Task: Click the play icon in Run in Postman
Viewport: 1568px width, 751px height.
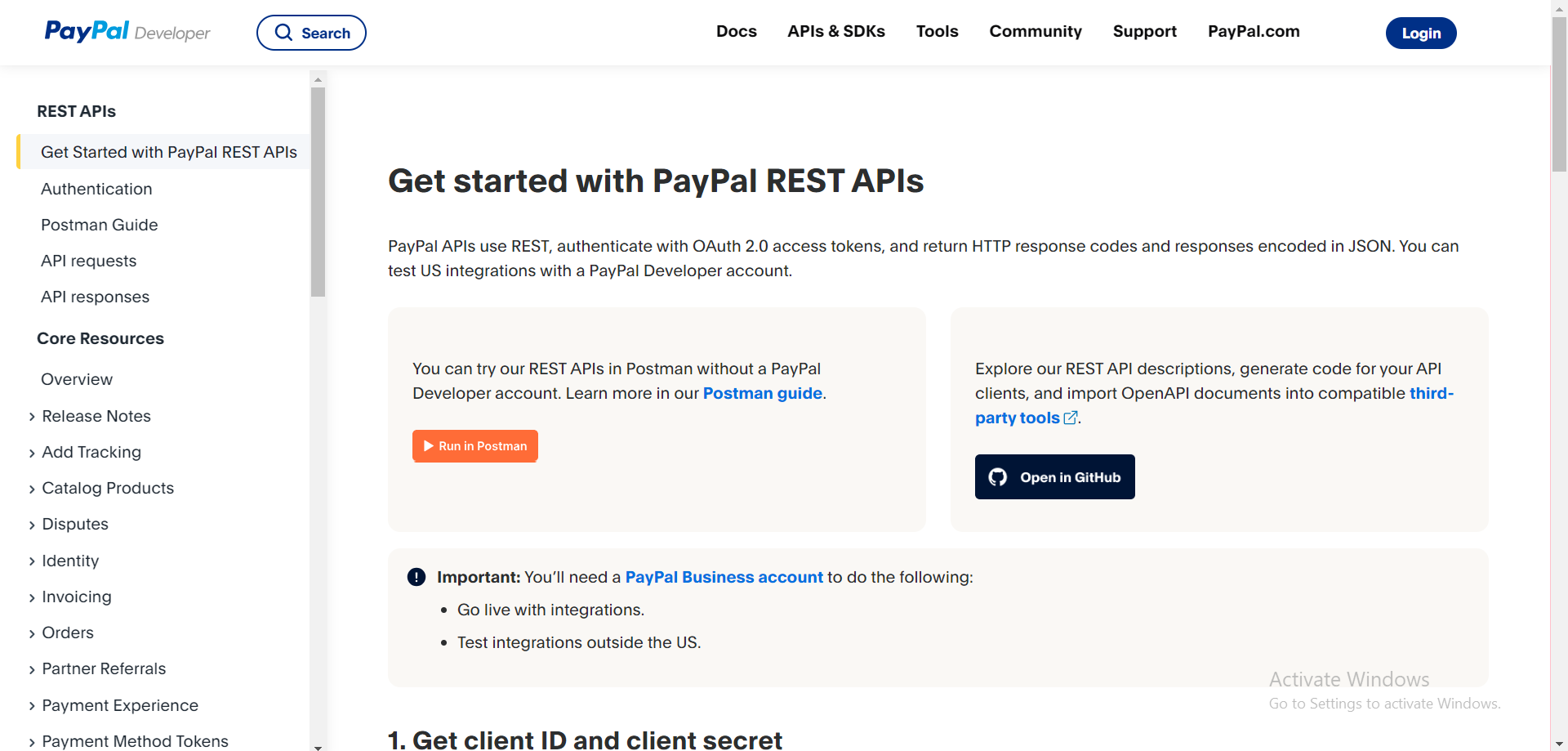Action: 428,446
